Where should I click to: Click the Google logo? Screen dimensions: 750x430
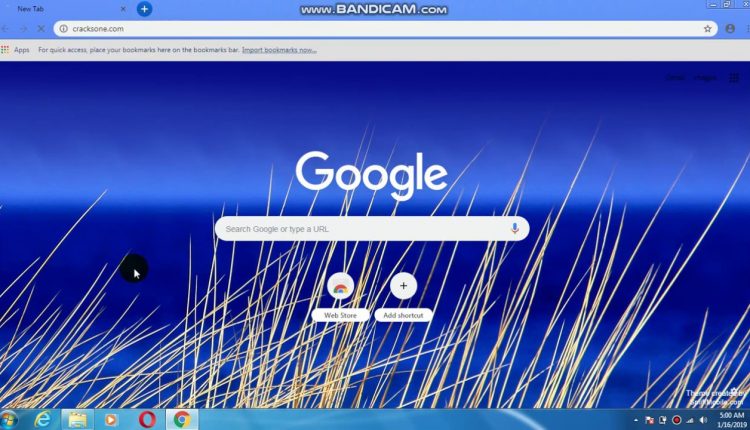click(x=372, y=176)
